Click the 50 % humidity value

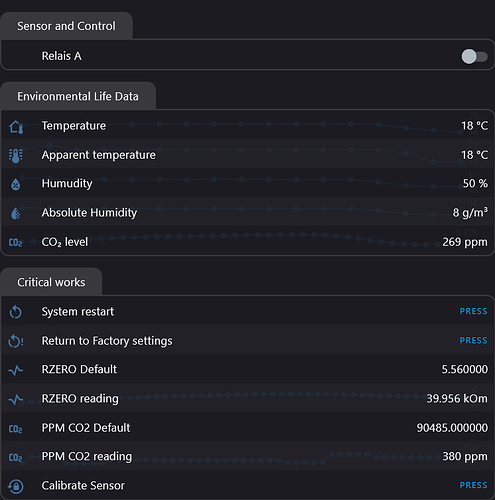point(475,184)
